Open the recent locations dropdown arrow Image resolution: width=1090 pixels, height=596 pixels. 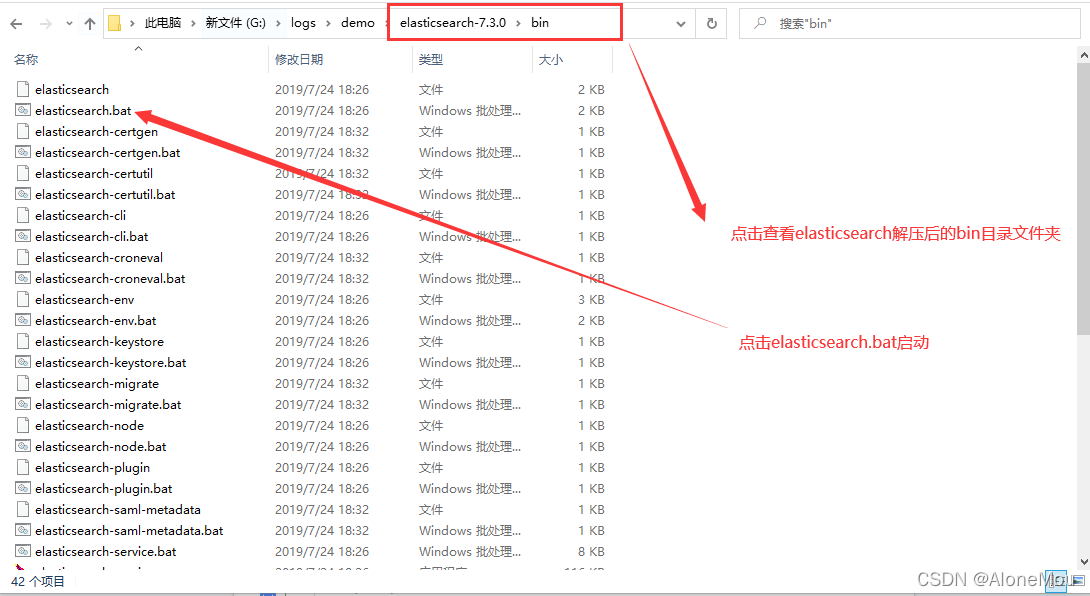(x=69, y=24)
